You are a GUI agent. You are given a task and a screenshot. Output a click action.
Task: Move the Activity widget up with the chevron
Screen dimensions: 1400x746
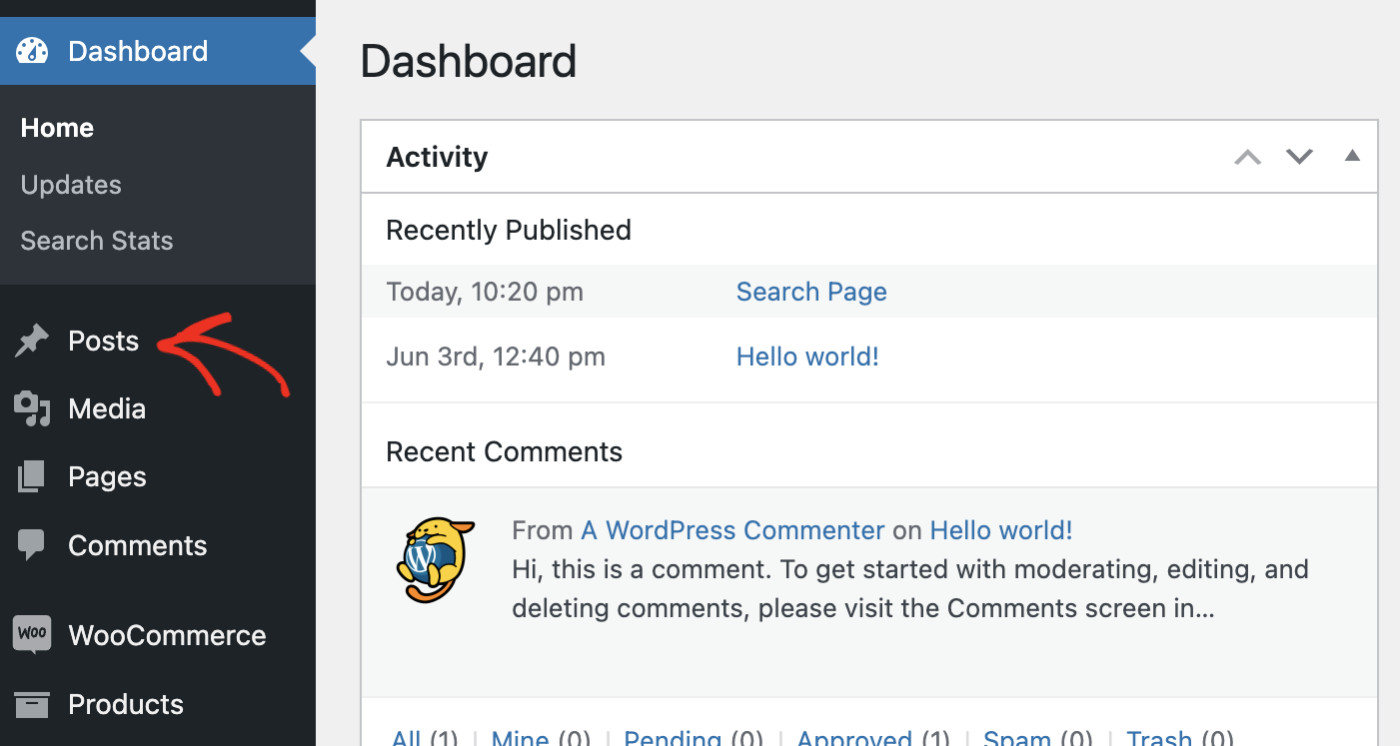click(x=1247, y=157)
